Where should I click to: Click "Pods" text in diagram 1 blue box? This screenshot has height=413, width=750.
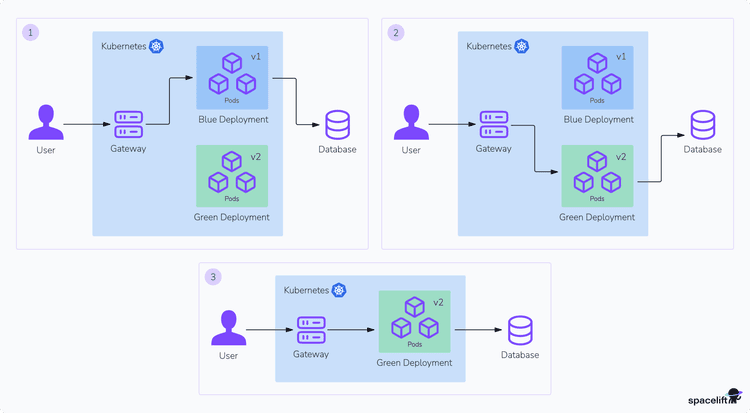coord(232,100)
